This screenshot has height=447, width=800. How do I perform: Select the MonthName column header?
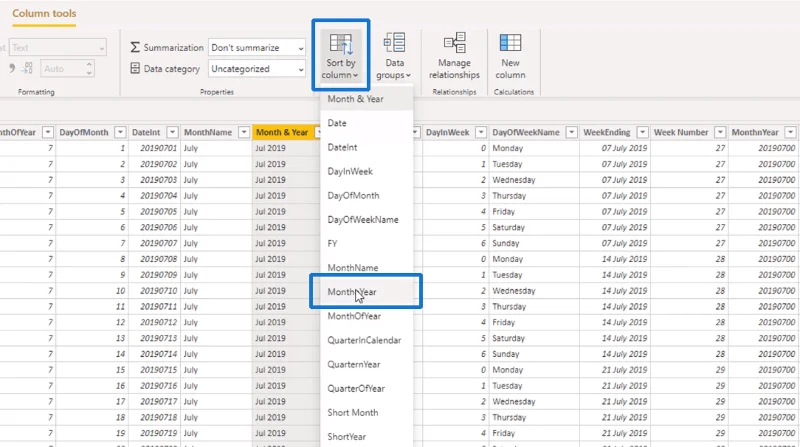(208, 132)
